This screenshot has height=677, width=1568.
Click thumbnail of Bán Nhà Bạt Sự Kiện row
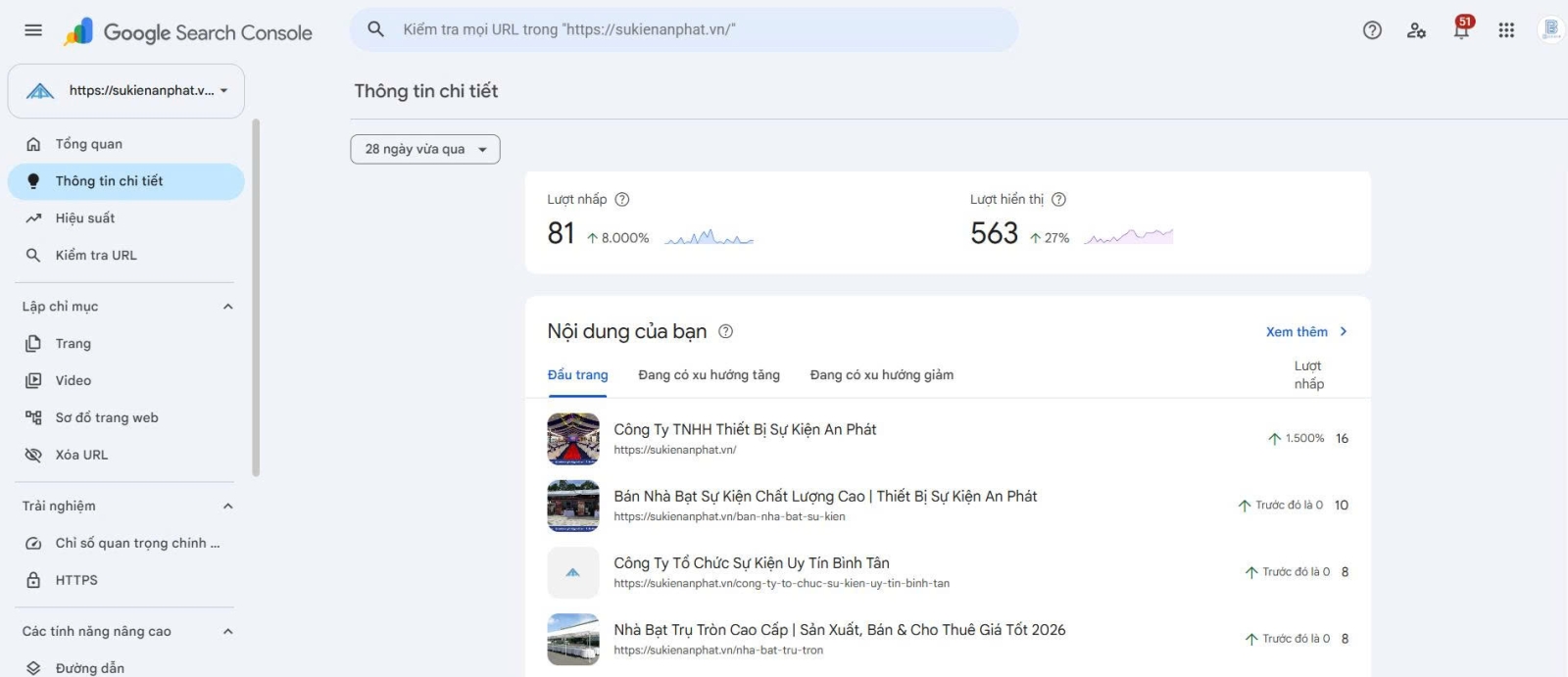tap(573, 506)
